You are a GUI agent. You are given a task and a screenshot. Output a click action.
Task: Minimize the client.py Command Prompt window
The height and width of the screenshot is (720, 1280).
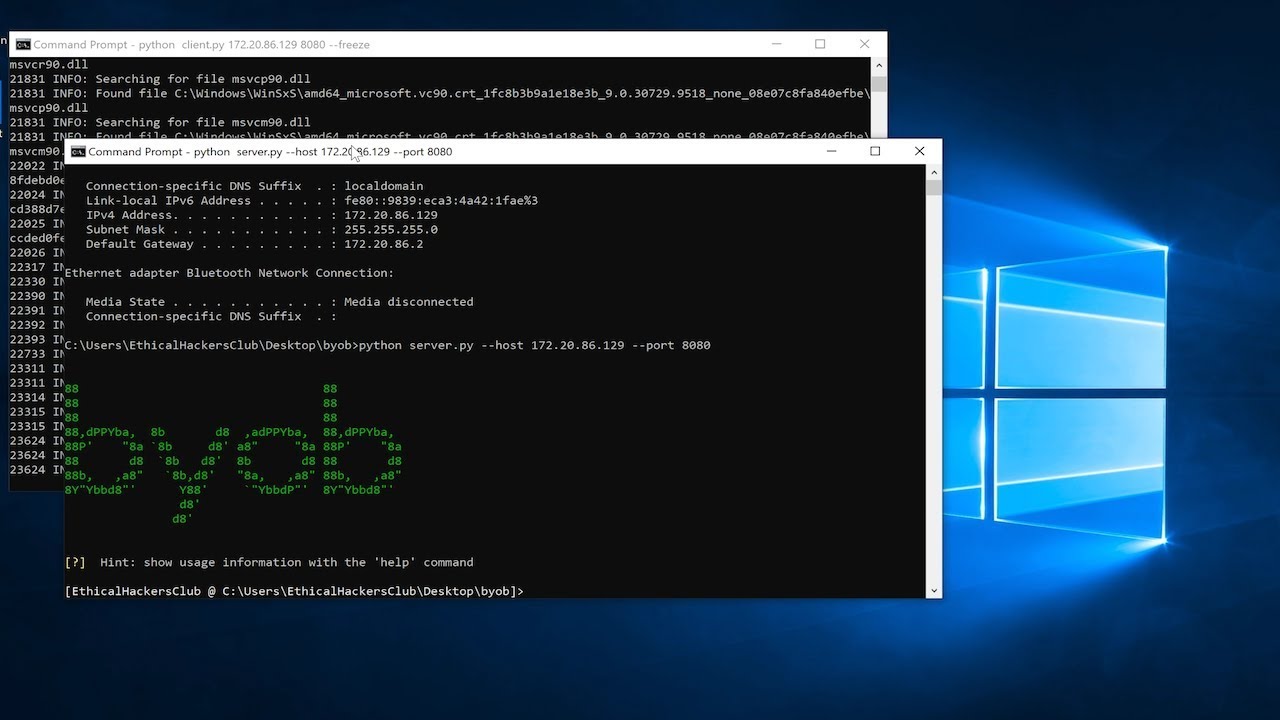(776, 44)
